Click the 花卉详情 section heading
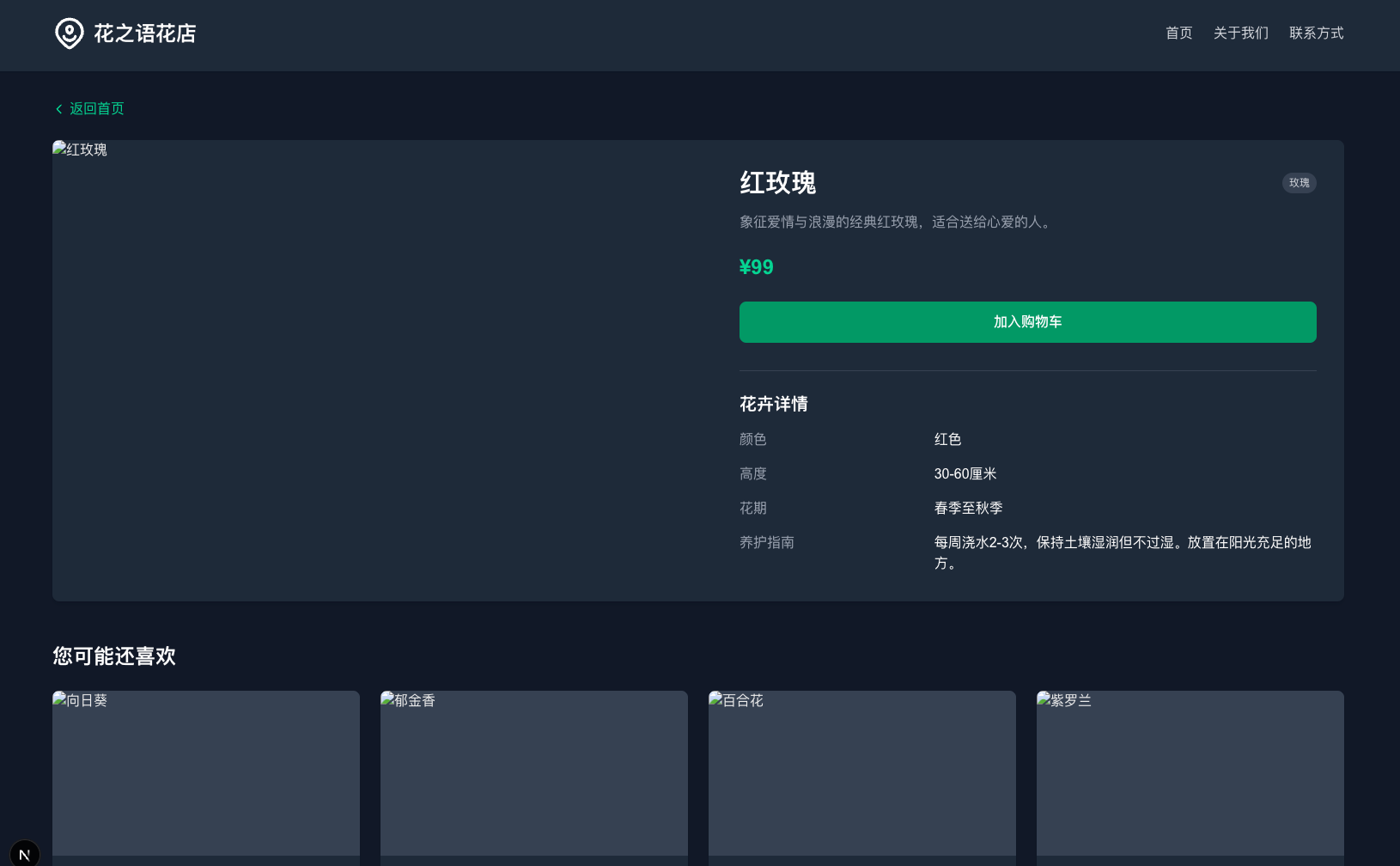Image resolution: width=1400 pixels, height=866 pixels. pos(773,404)
